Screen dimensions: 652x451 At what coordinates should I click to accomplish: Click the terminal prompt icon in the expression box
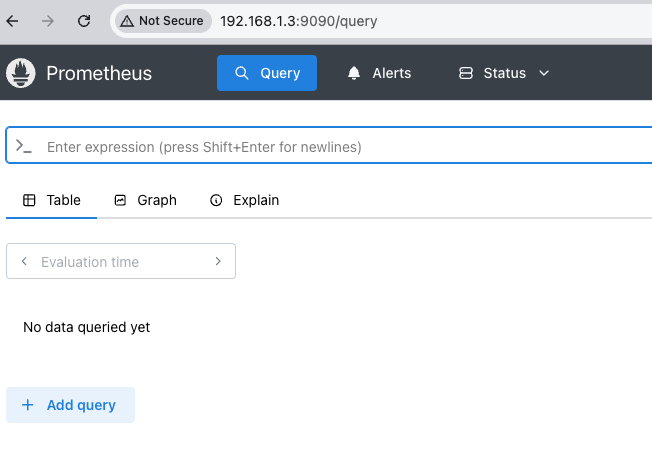(24, 146)
